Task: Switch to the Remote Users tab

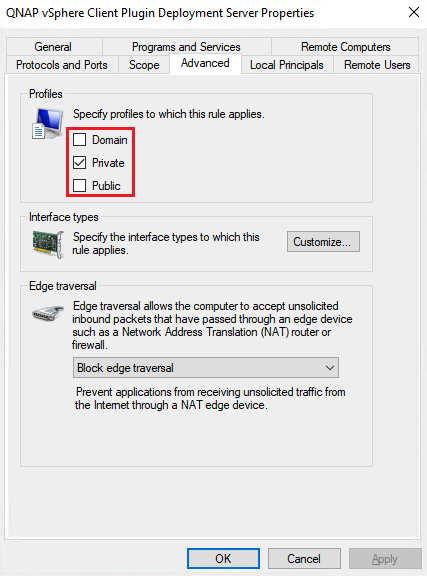Action: [x=377, y=65]
